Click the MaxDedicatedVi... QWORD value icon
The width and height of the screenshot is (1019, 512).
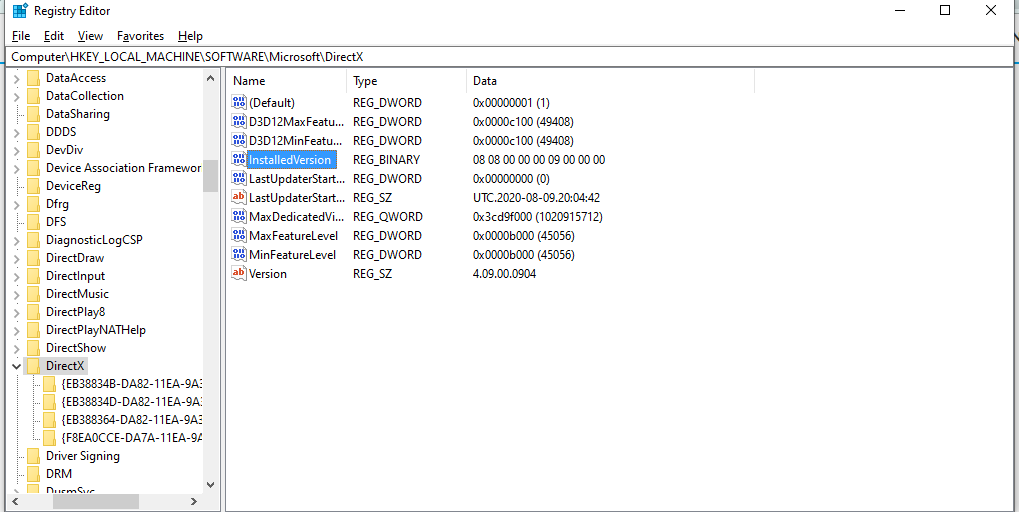click(x=239, y=216)
